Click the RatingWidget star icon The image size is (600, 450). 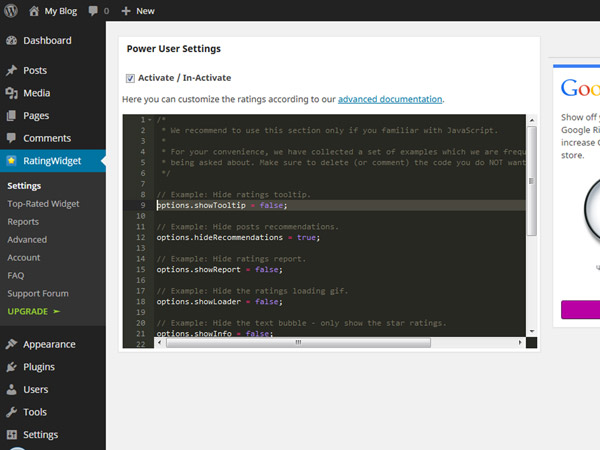coord(11,160)
